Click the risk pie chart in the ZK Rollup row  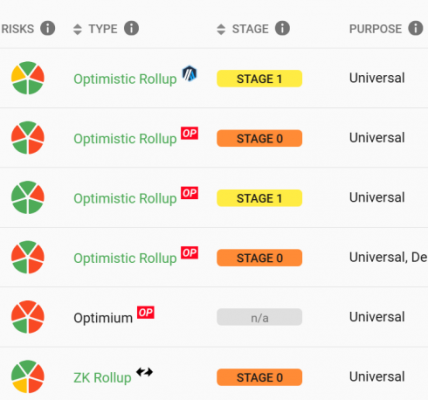pos(28,377)
